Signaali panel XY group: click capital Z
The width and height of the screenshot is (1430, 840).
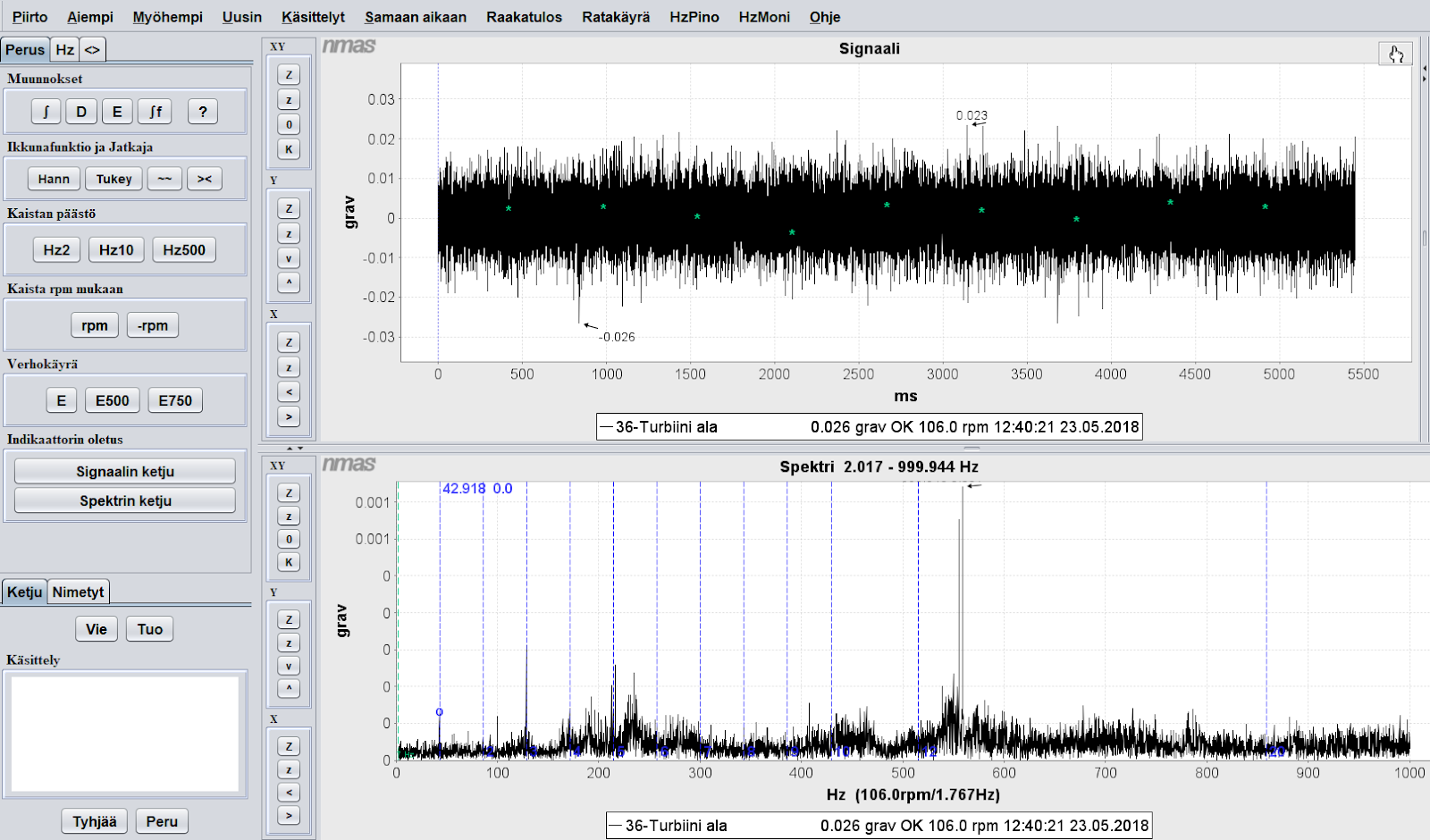[x=289, y=75]
